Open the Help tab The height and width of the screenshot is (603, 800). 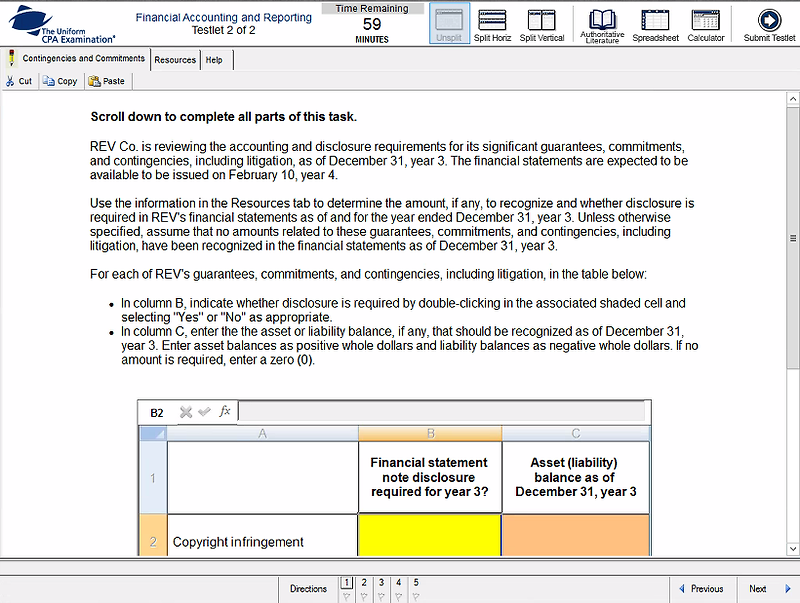[x=213, y=60]
